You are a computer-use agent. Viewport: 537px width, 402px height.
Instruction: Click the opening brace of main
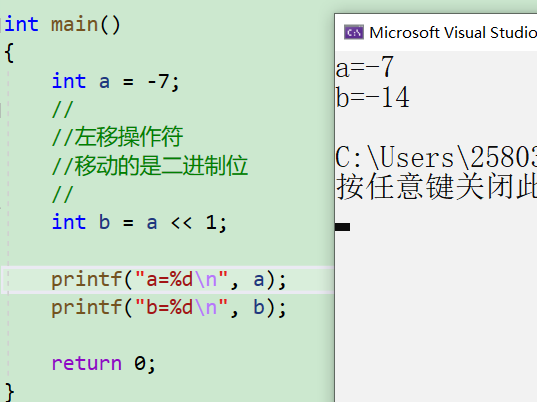point(9,53)
